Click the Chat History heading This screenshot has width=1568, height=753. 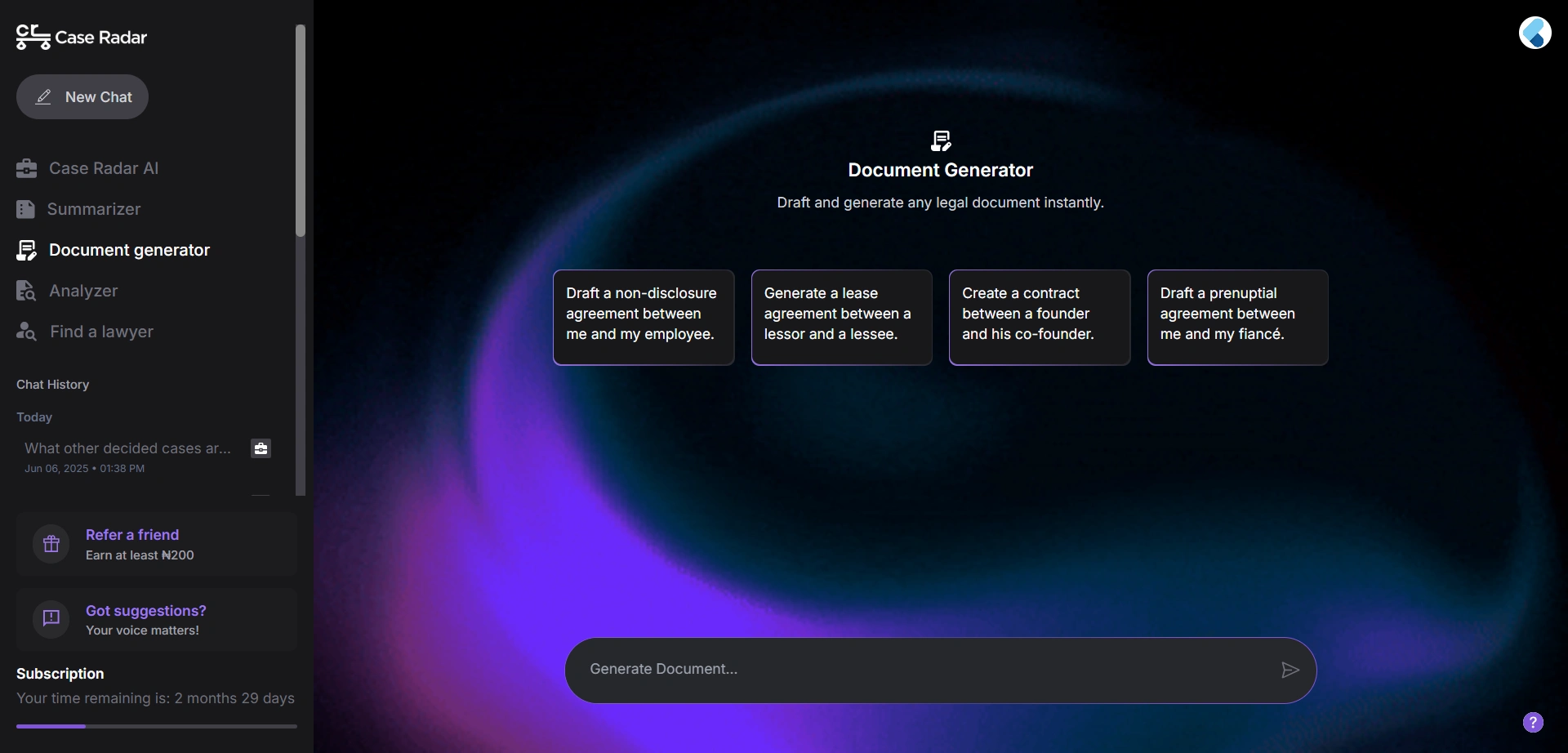tap(53, 385)
